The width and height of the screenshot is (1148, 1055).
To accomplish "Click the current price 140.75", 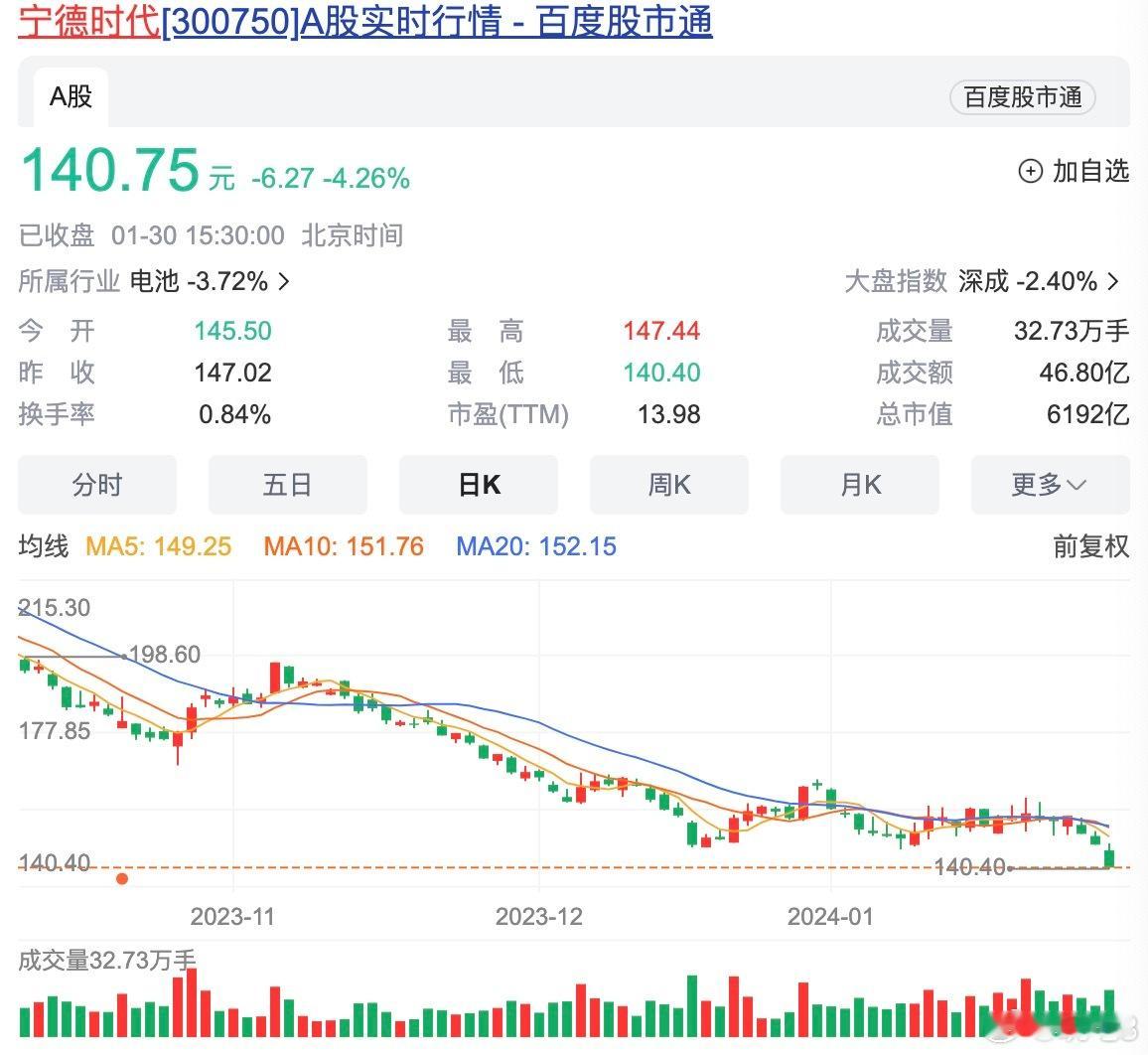I will tap(110, 170).
